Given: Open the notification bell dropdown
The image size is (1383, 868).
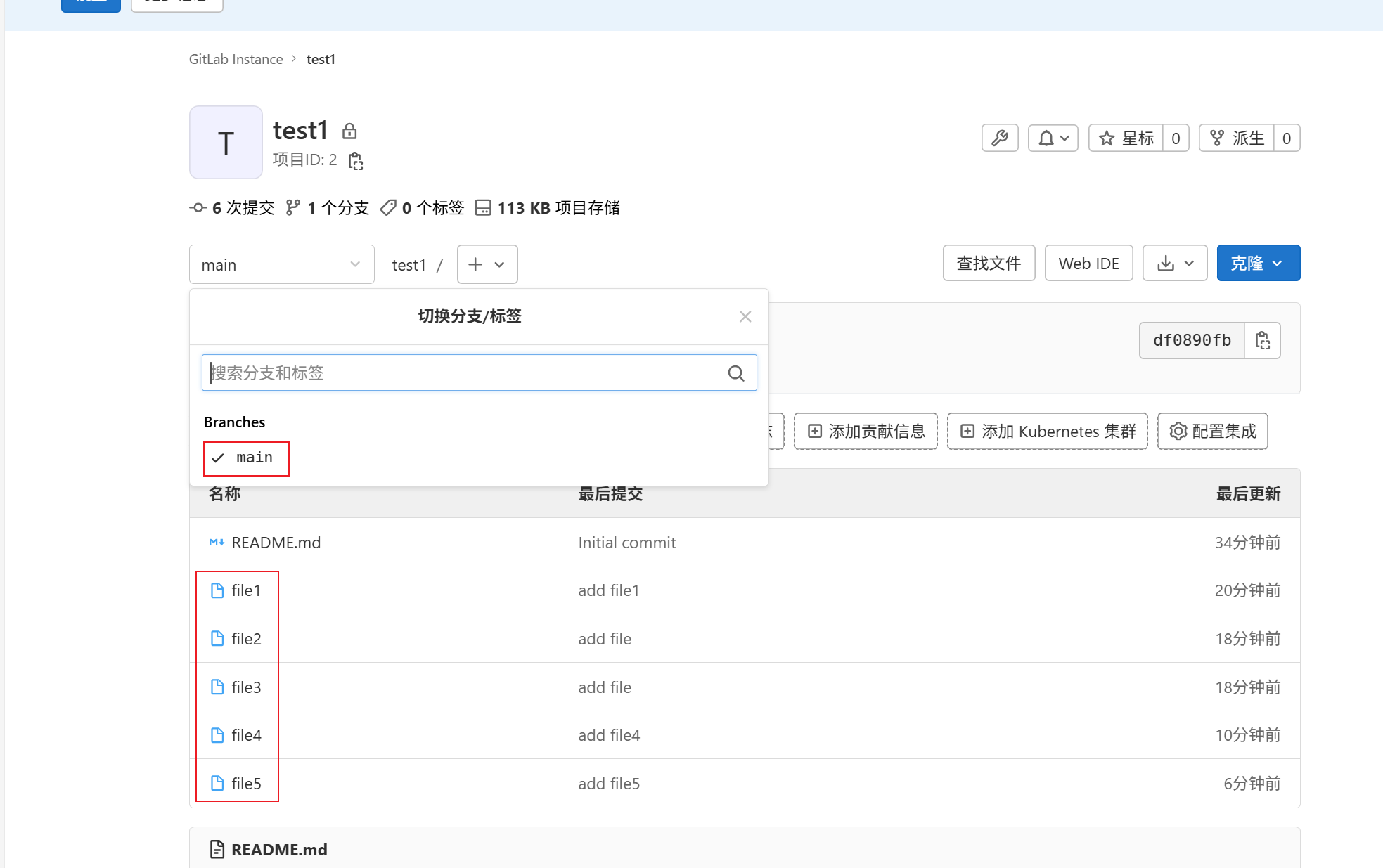Looking at the screenshot, I should point(1053,138).
